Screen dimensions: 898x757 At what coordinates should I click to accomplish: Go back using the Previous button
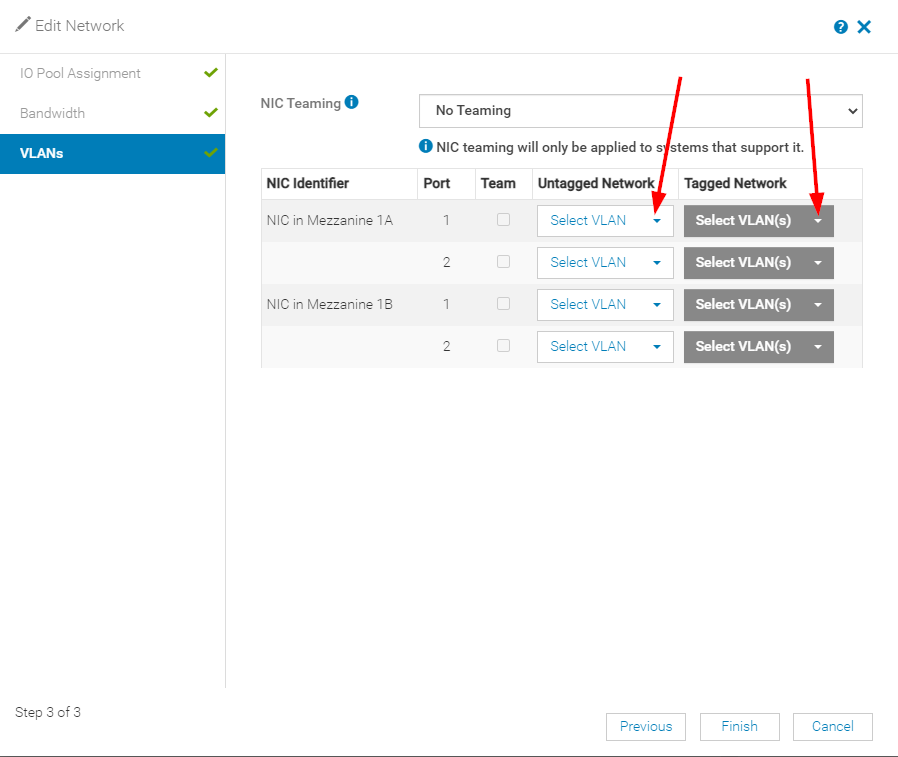(x=646, y=727)
